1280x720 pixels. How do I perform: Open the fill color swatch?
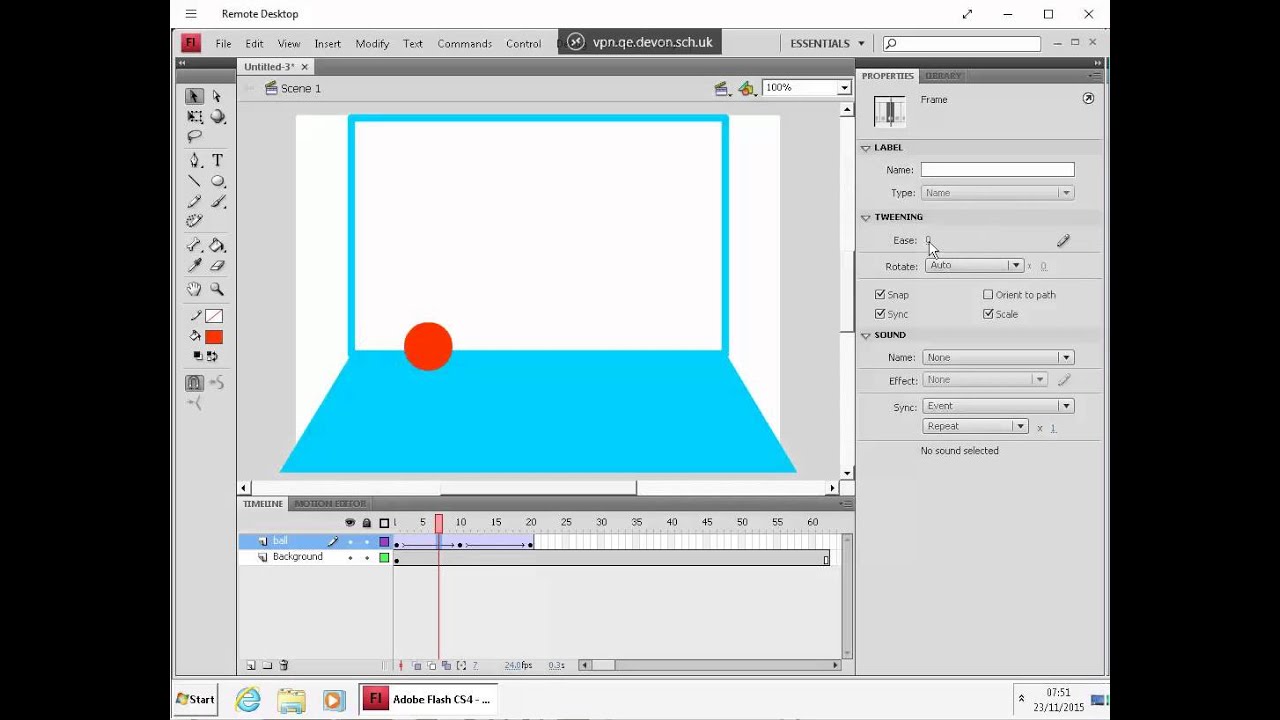214,337
